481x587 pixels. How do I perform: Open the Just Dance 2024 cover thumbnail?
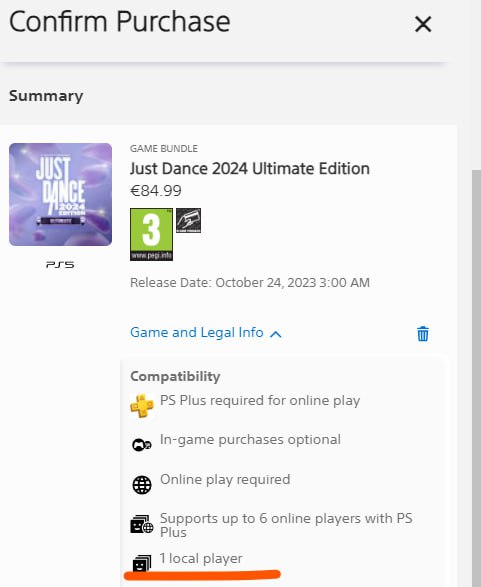click(x=60, y=194)
